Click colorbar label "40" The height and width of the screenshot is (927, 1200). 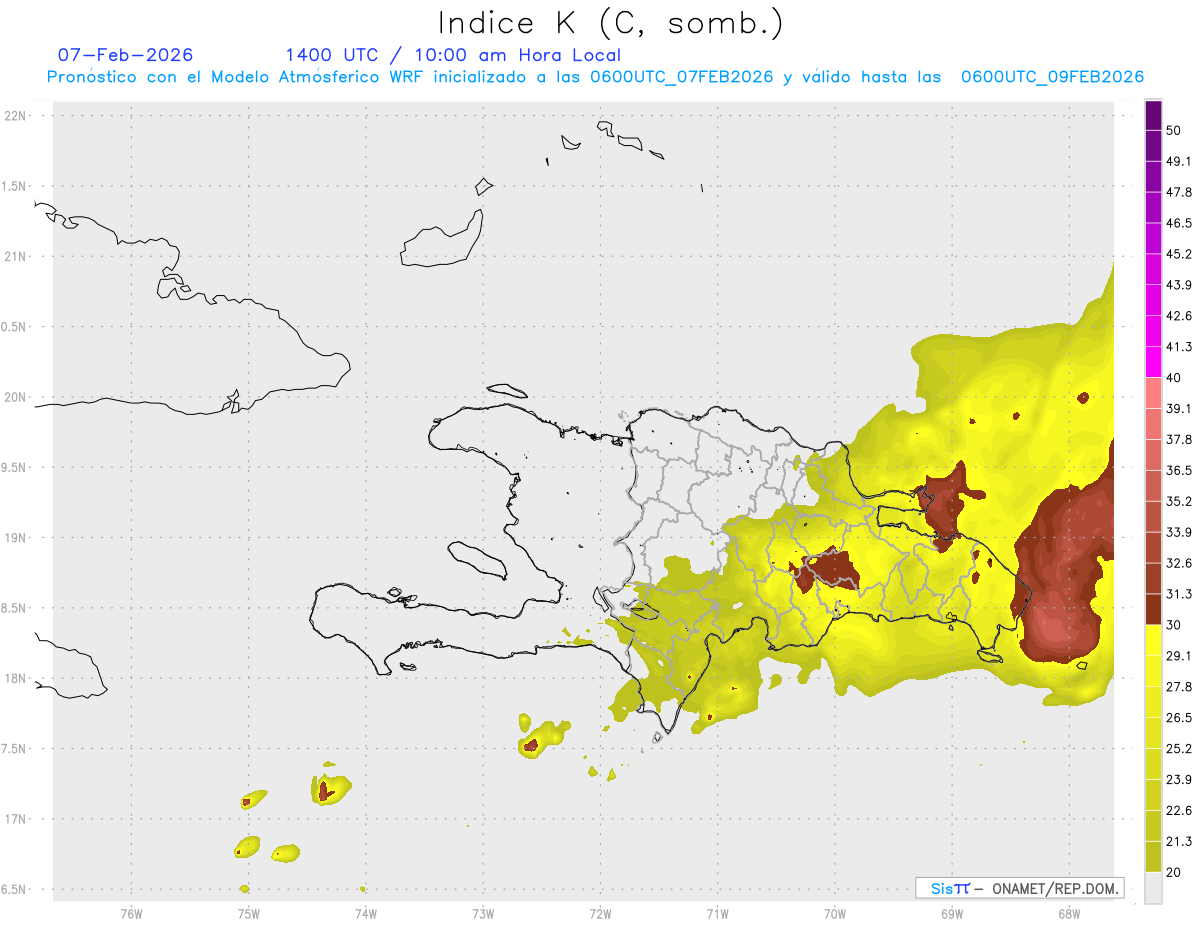(1174, 378)
